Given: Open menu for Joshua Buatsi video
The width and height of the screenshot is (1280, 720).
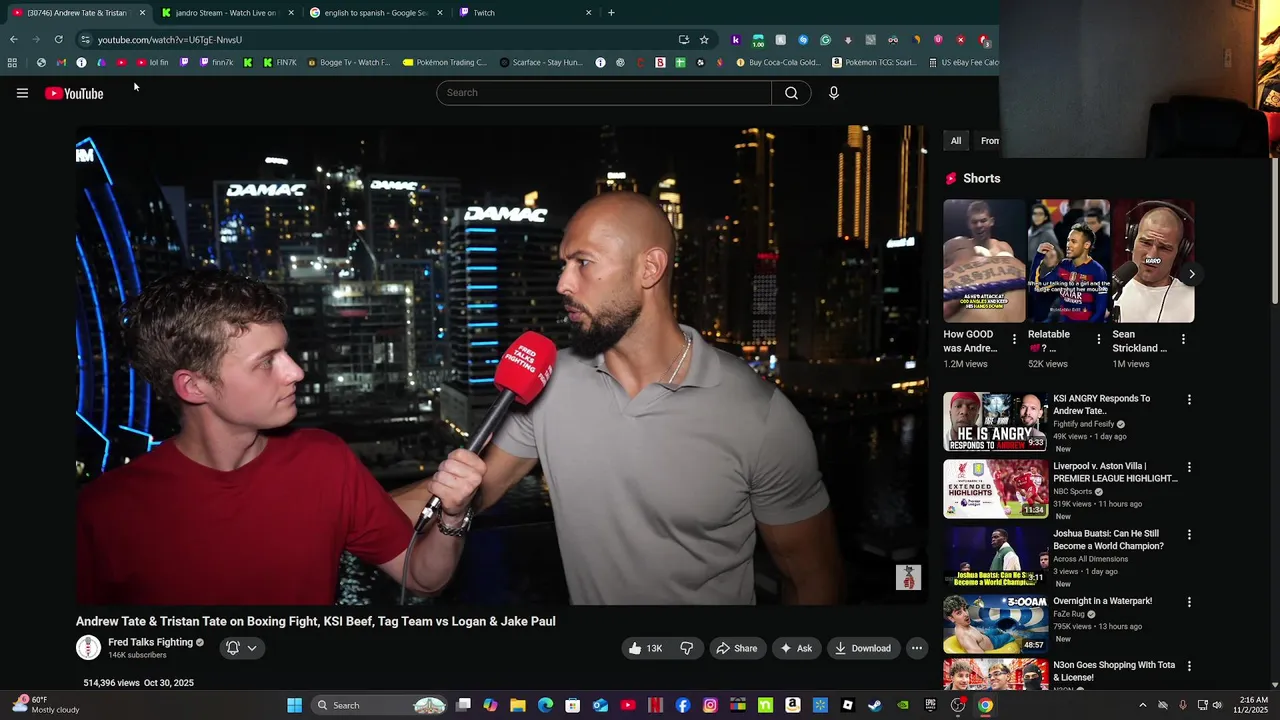Looking at the screenshot, I should [1189, 534].
